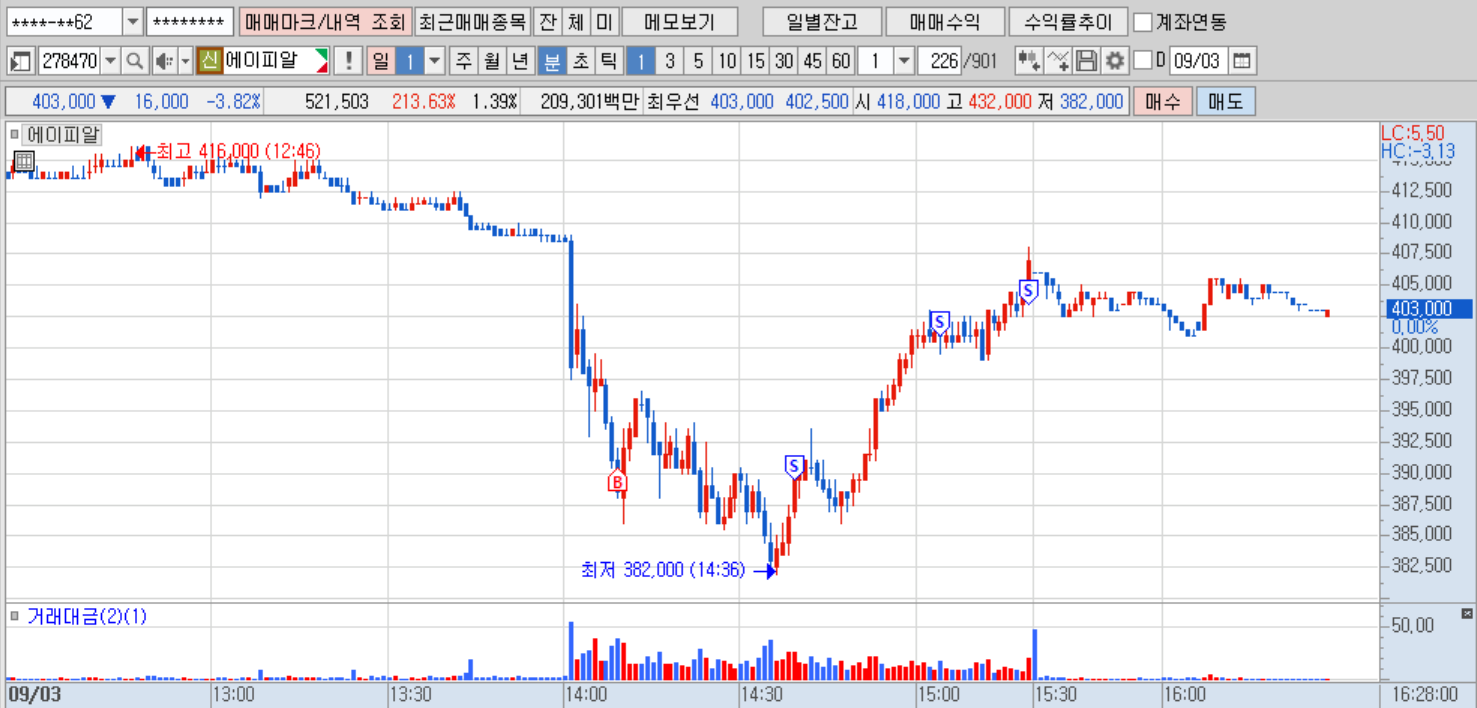Toggle the 분 minute chart button
Viewport: 1477px width, 708px height.
551,61
